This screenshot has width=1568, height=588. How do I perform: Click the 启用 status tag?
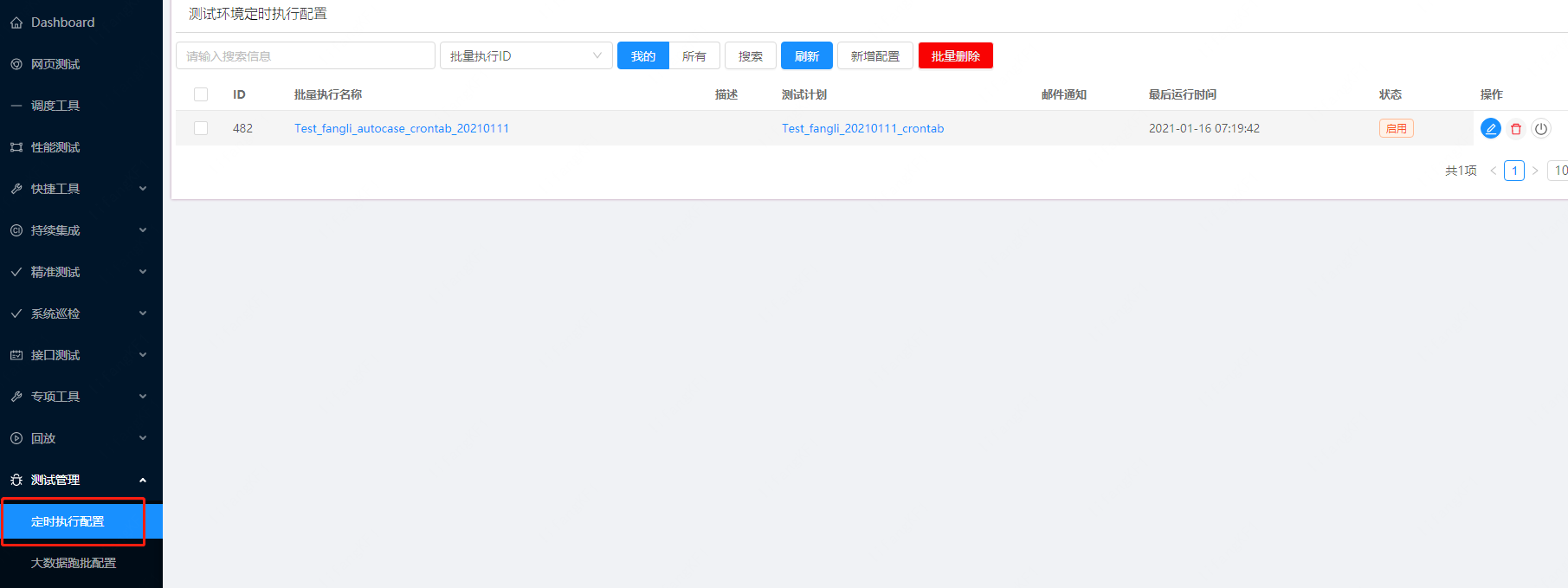1397,128
